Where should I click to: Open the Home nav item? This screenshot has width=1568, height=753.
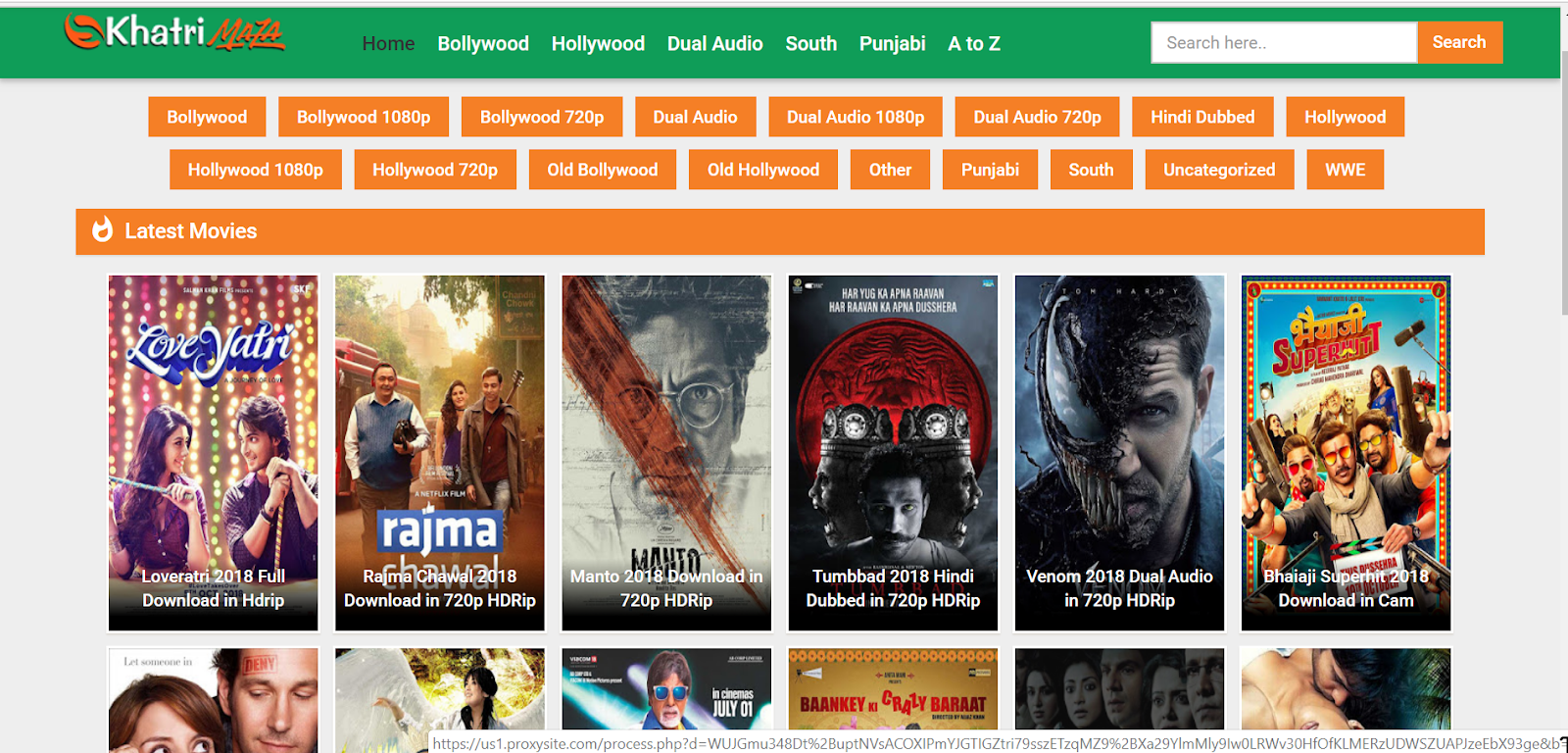coord(388,43)
